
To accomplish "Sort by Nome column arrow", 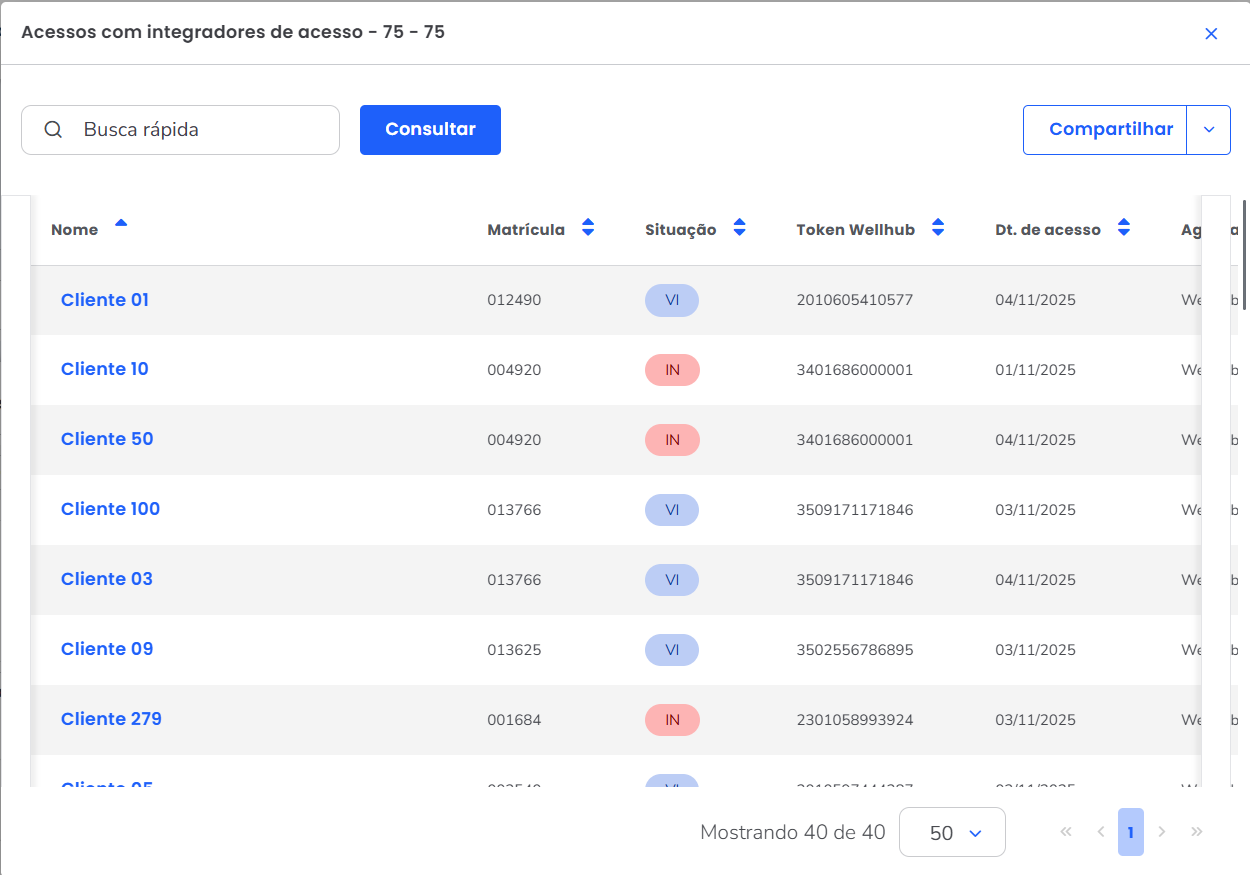I will click(x=121, y=224).
